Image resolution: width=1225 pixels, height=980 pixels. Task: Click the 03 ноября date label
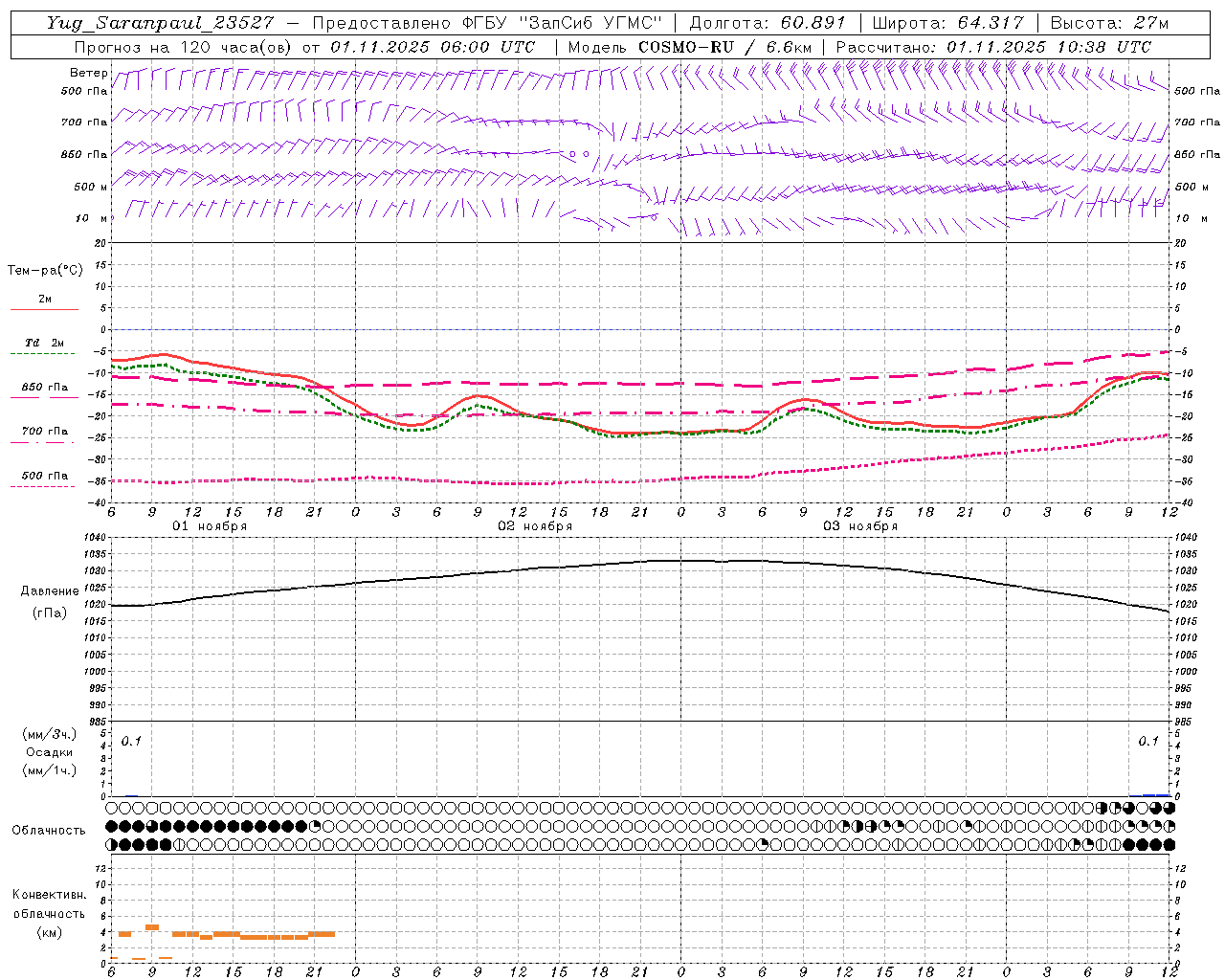[860, 526]
